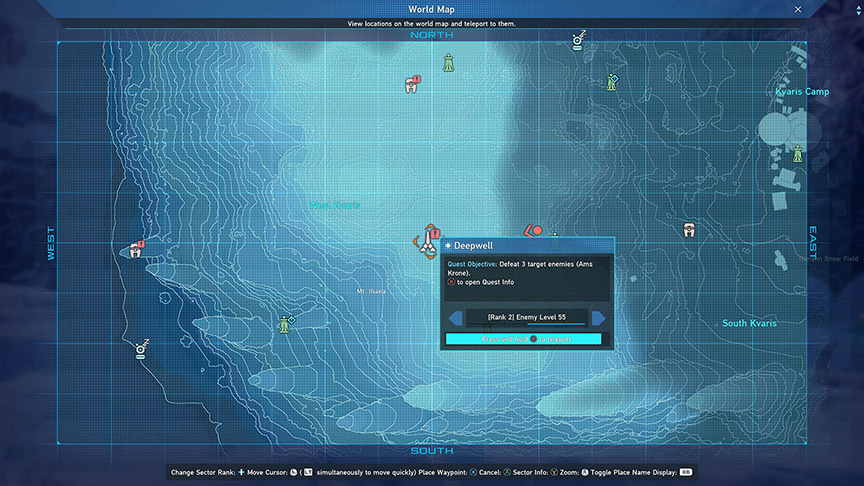Click the Rank 2 Enemy Level 55 selector
Image resolution: width=864 pixels, height=486 pixels.
coord(527,318)
